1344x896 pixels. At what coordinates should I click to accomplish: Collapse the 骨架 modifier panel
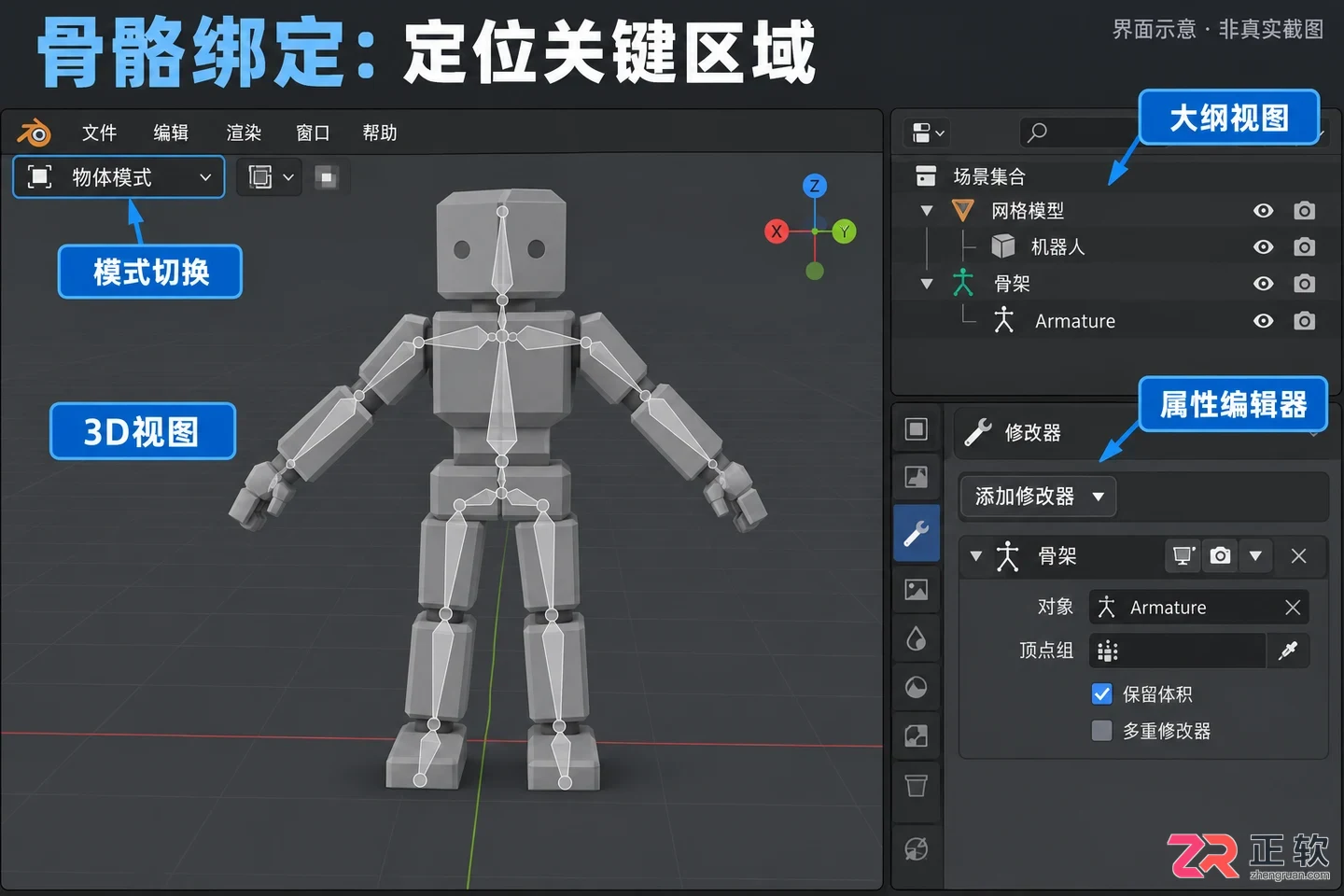[x=976, y=556]
